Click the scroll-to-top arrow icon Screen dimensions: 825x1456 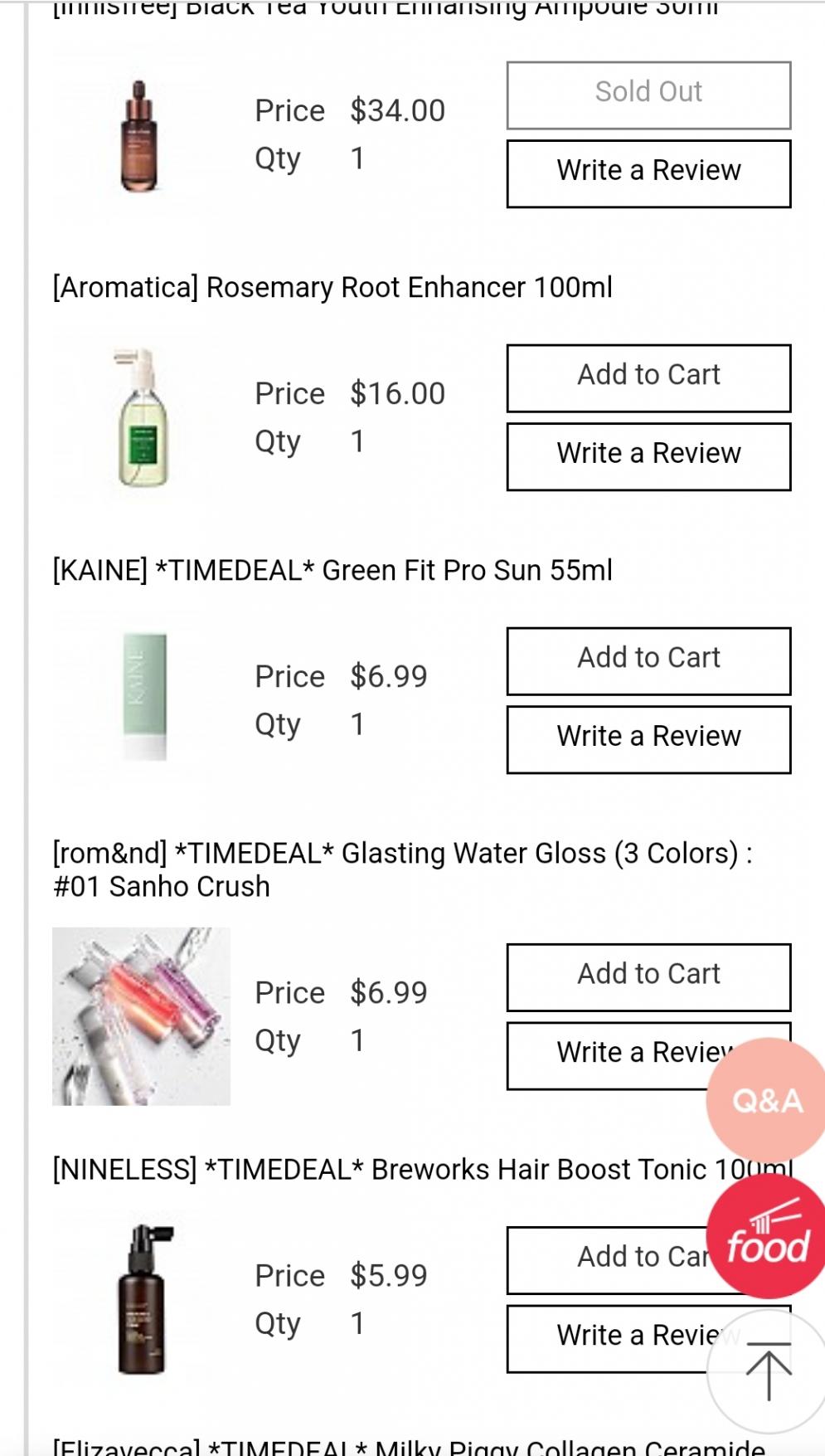(767, 1371)
